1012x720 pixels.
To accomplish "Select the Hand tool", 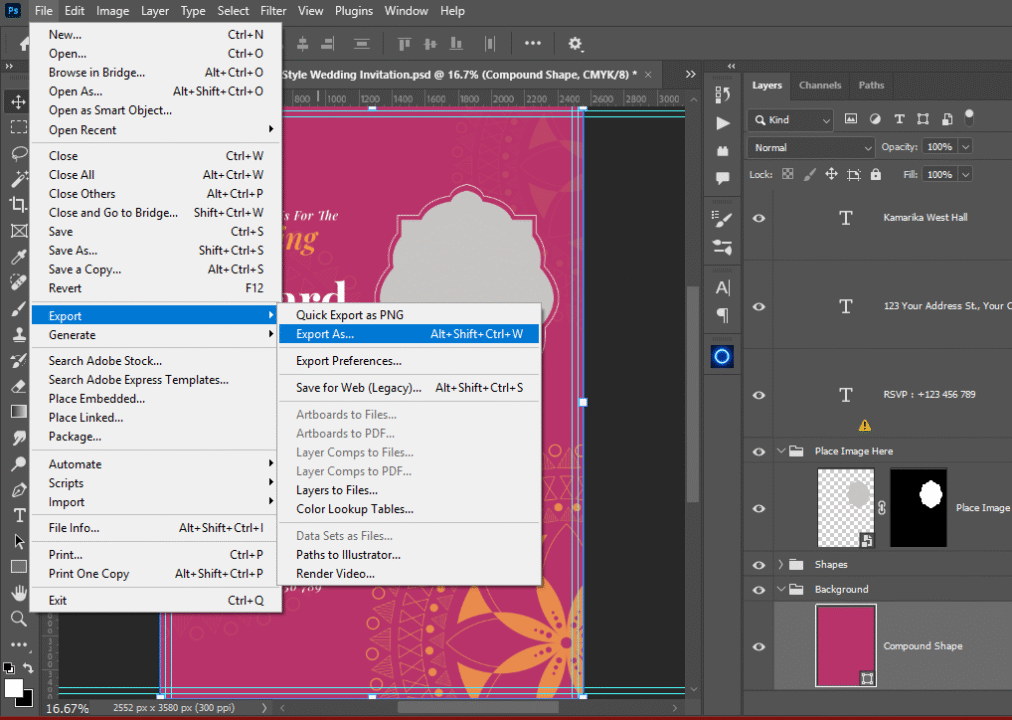I will pyautogui.click(x=18, y=592).
